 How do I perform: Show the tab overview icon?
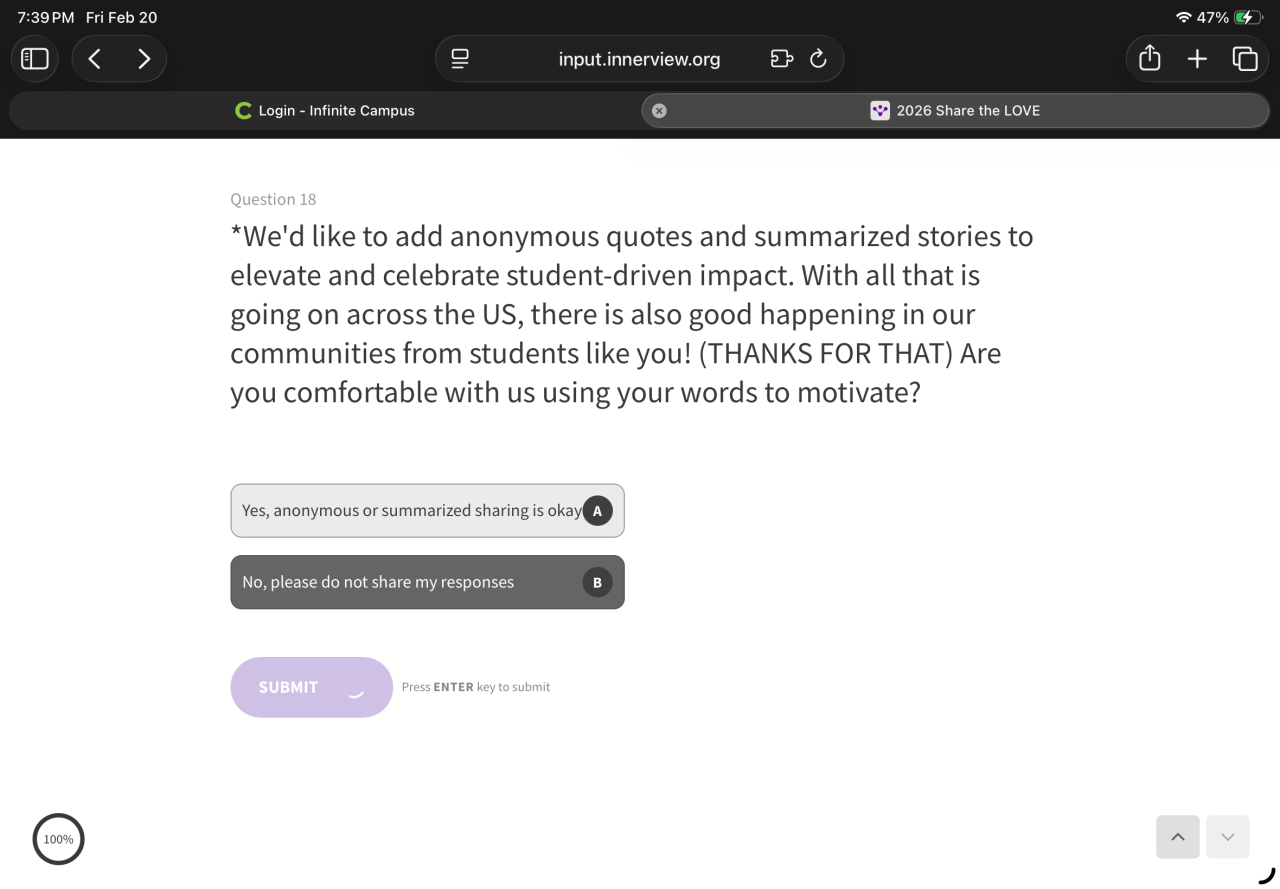pos(1245,59)
